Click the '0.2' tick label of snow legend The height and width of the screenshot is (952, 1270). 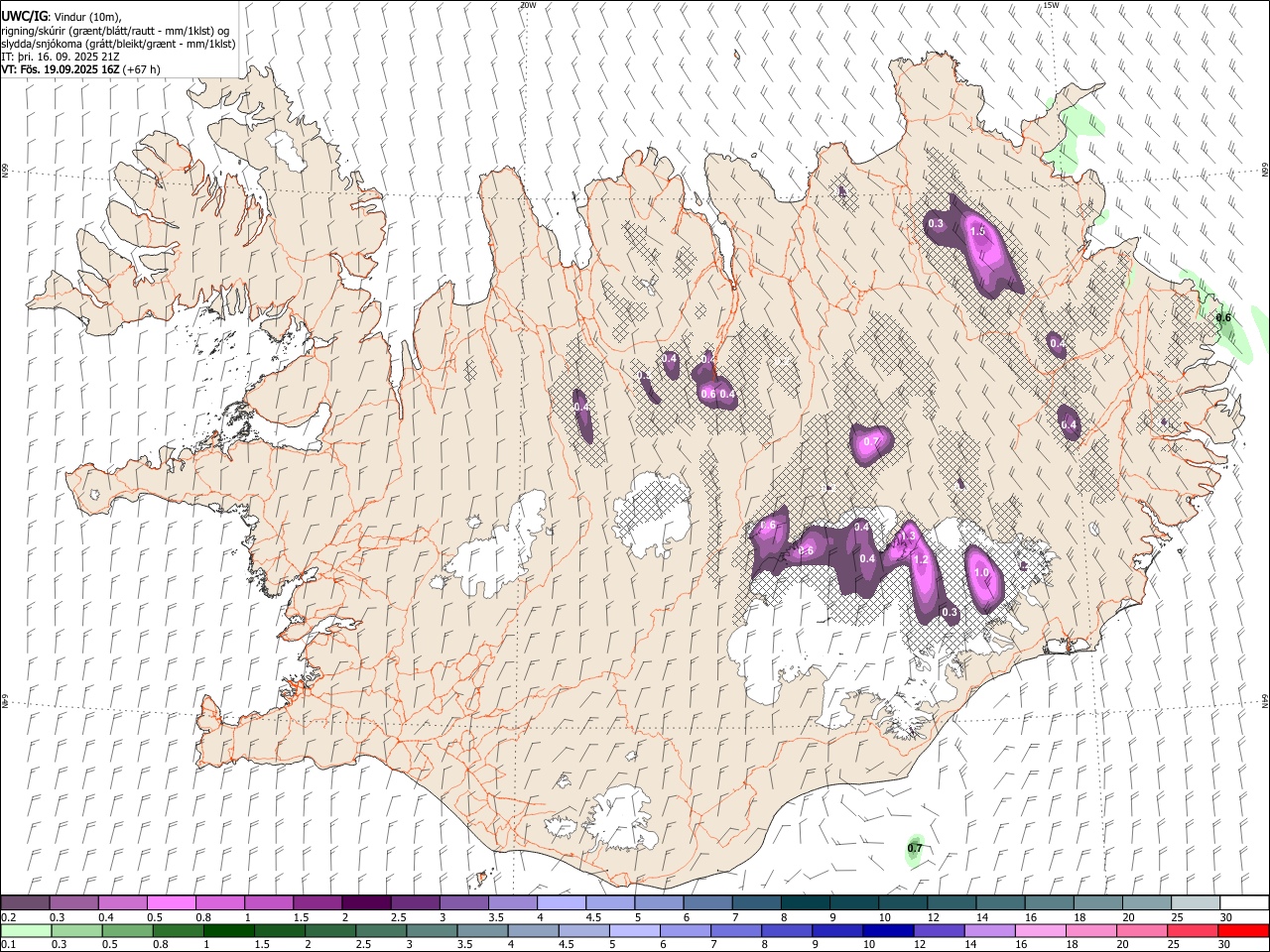(8, 917)
